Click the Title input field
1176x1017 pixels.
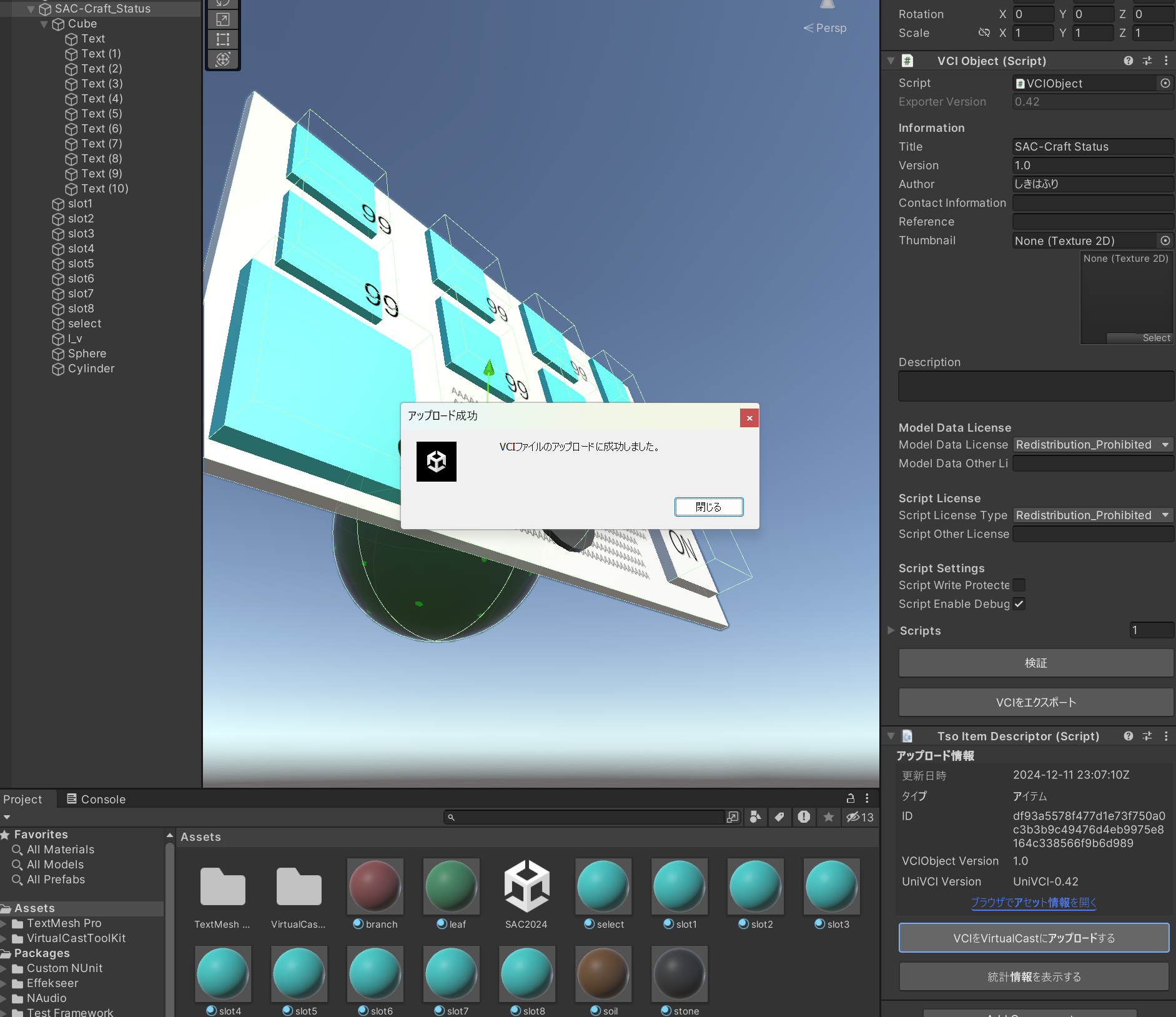1093,147
